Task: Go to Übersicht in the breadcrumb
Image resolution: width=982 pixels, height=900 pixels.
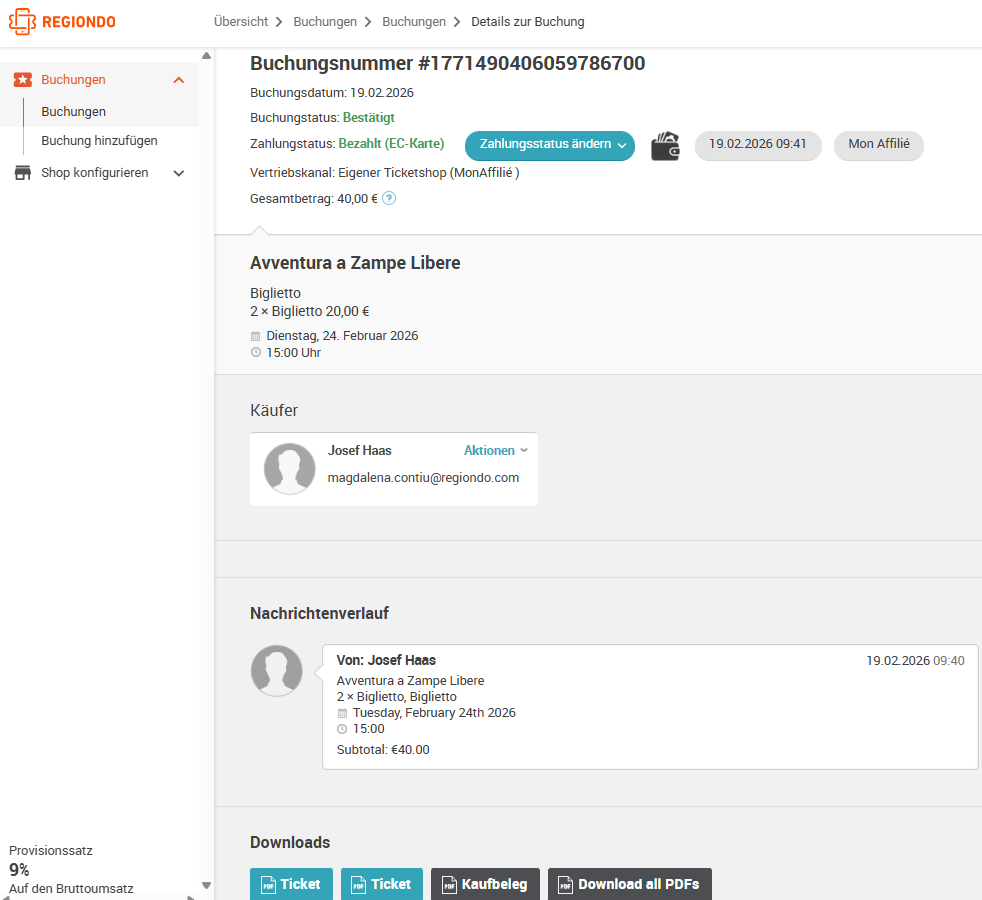Action: point(240,21)
